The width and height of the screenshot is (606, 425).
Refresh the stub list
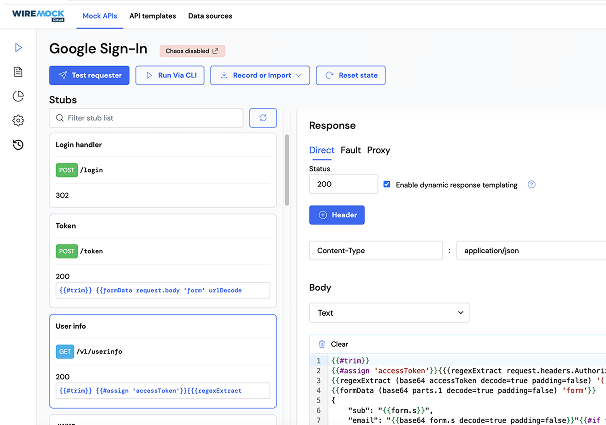262,118
